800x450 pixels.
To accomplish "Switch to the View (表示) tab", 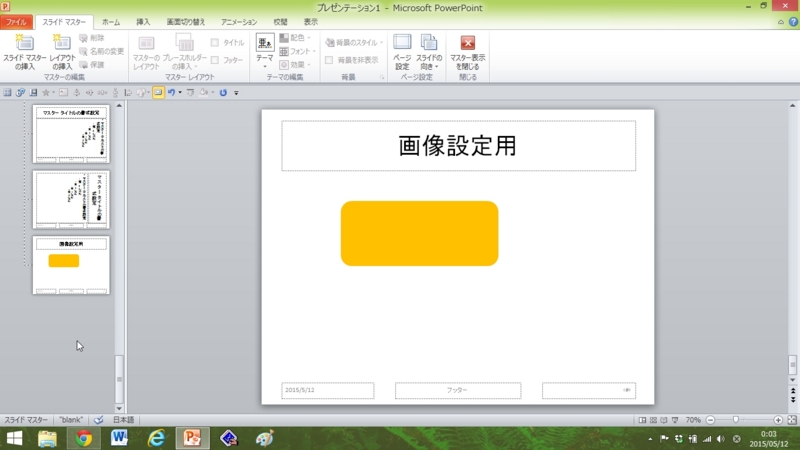I will click(311, 22).
